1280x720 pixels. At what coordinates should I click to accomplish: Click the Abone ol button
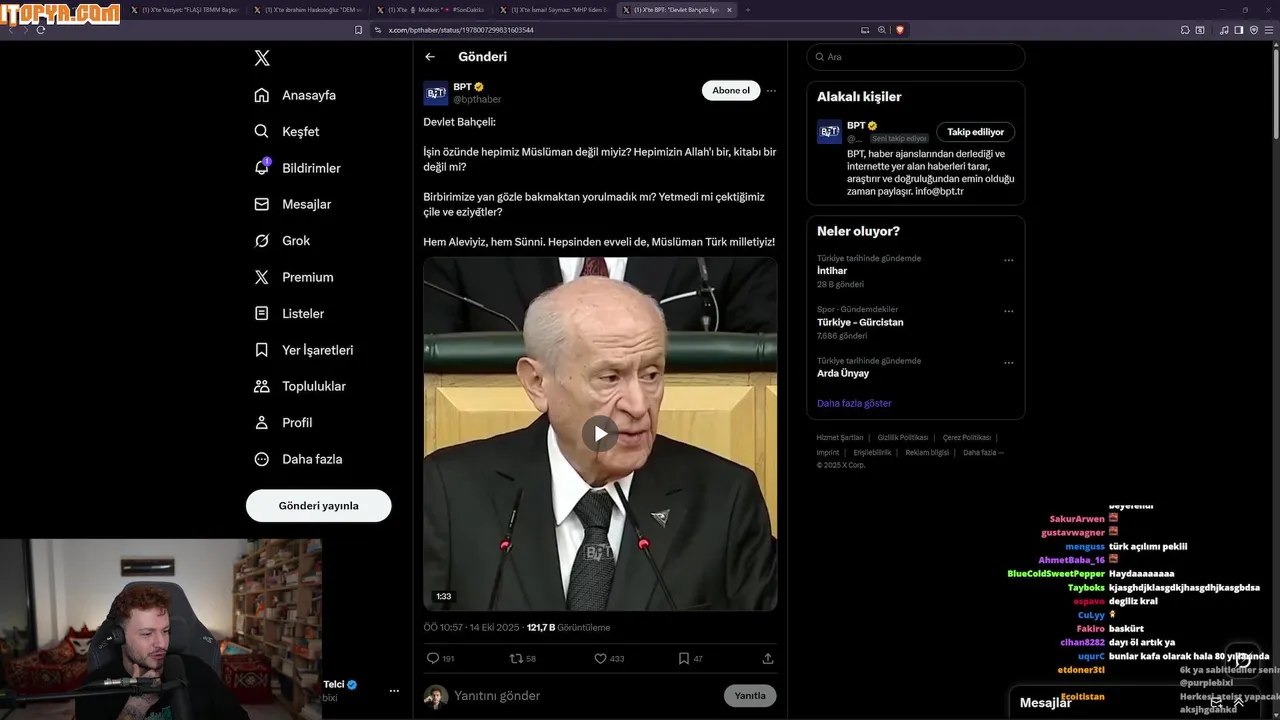tap(731, 90)
